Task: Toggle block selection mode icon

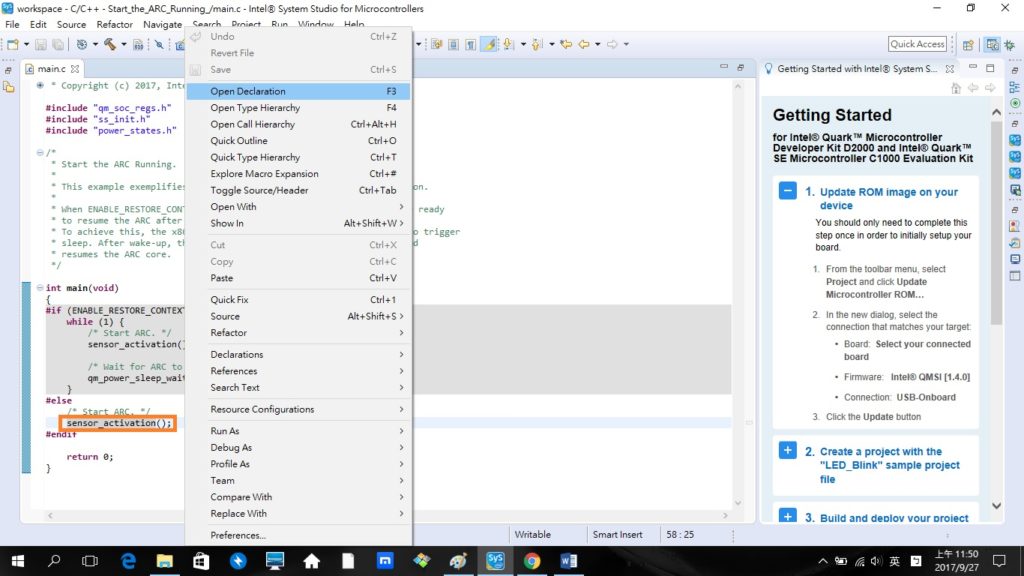Action: tap(453, 44)
